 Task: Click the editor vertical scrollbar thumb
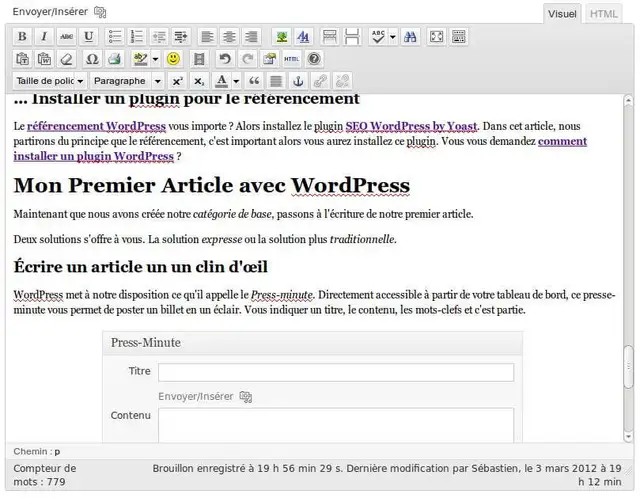click(629, 367)
